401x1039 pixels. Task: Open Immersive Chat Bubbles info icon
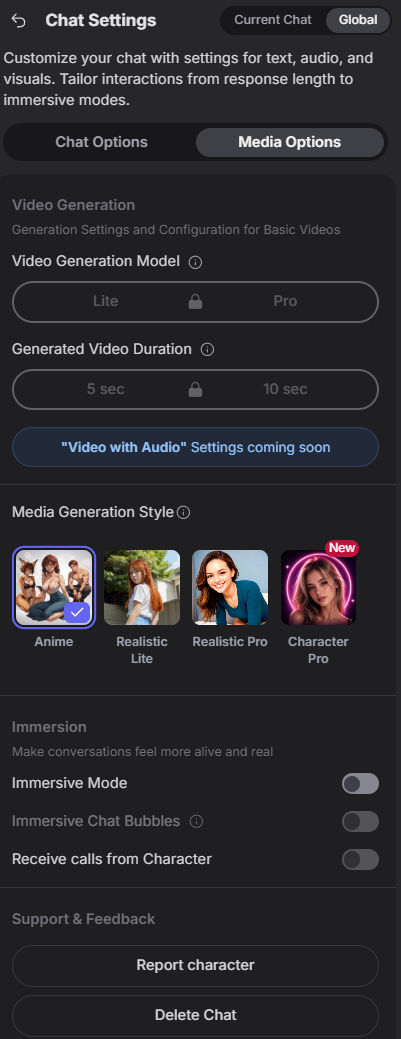click(196, 822)
